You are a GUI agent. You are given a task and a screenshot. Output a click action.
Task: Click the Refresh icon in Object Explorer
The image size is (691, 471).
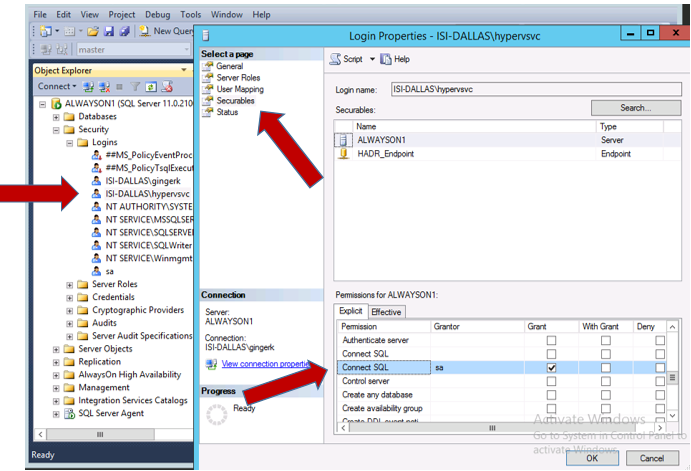point(151,87)
